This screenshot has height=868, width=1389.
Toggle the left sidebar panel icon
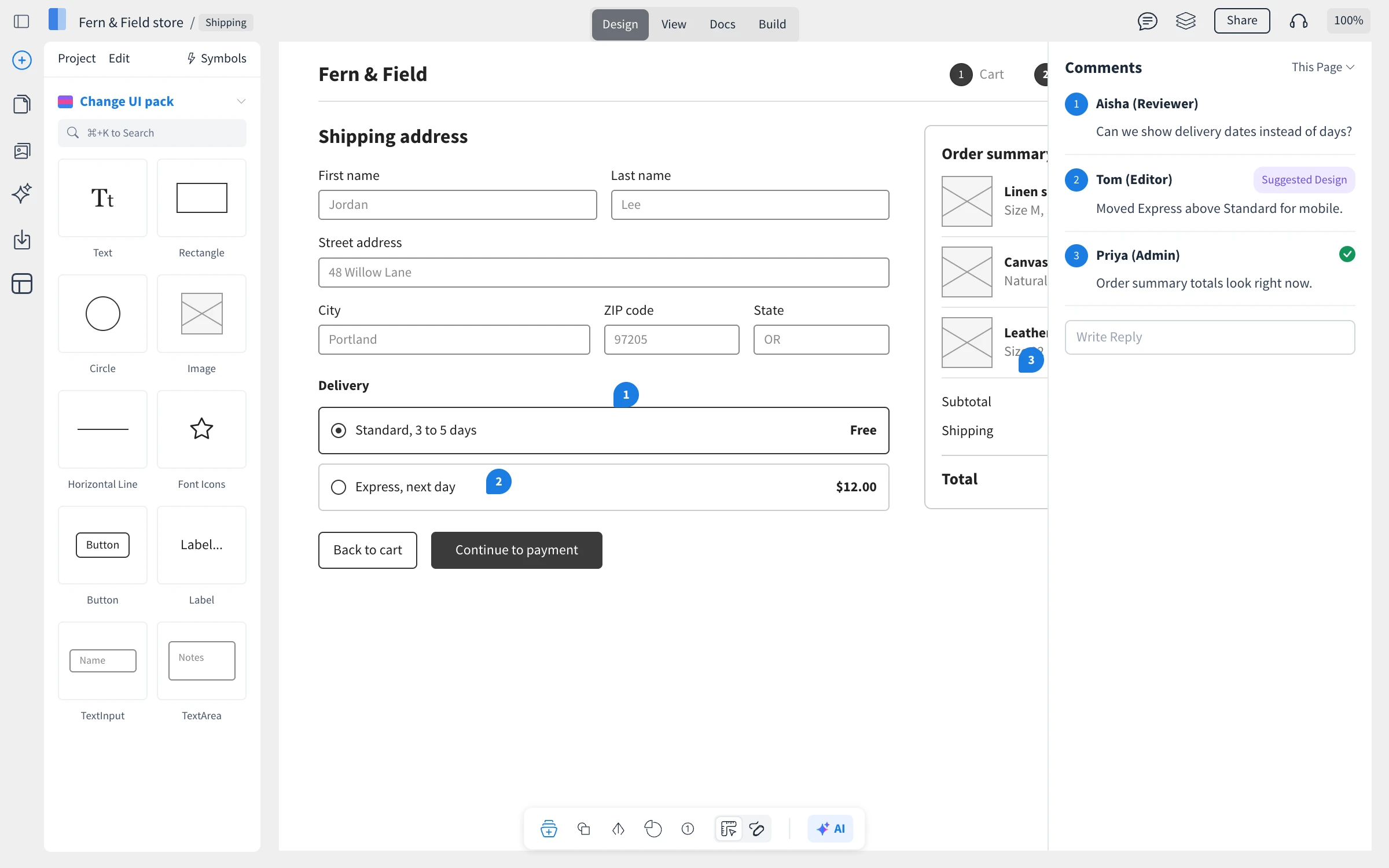click(21, 21)
